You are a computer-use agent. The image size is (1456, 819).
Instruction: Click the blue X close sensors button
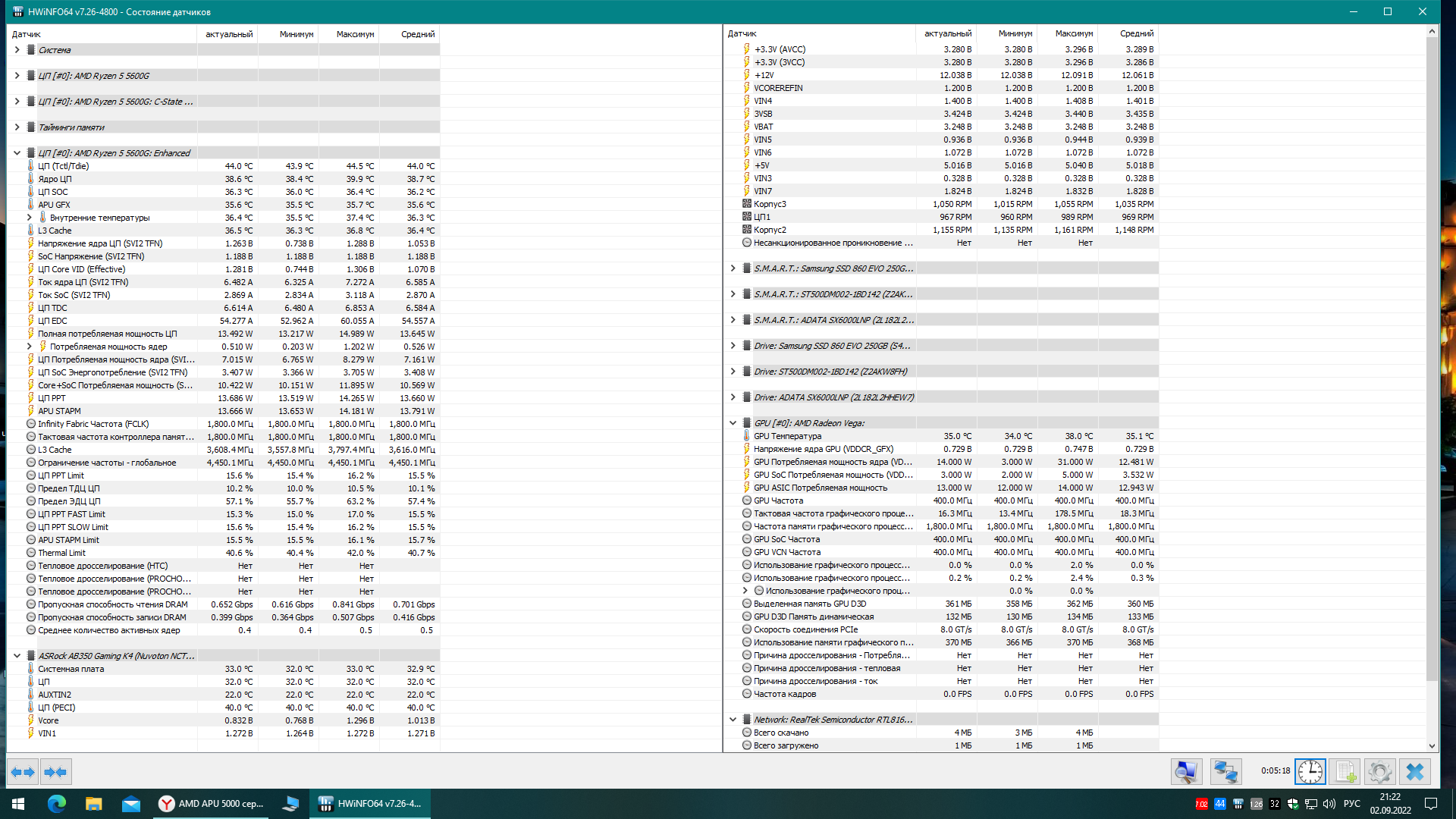tap(1415, 772)
